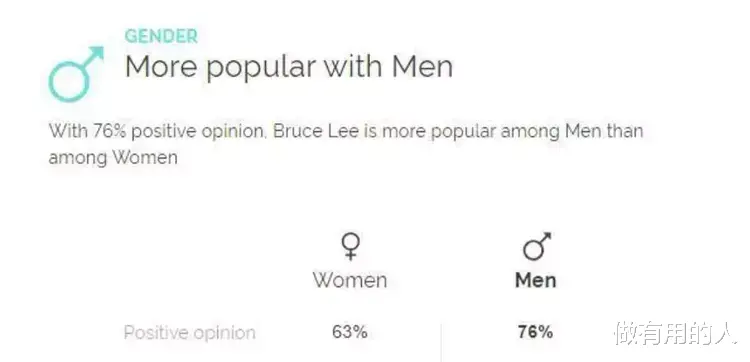
Task: Select the female symbol above Women
Action: tap(350, 247)
